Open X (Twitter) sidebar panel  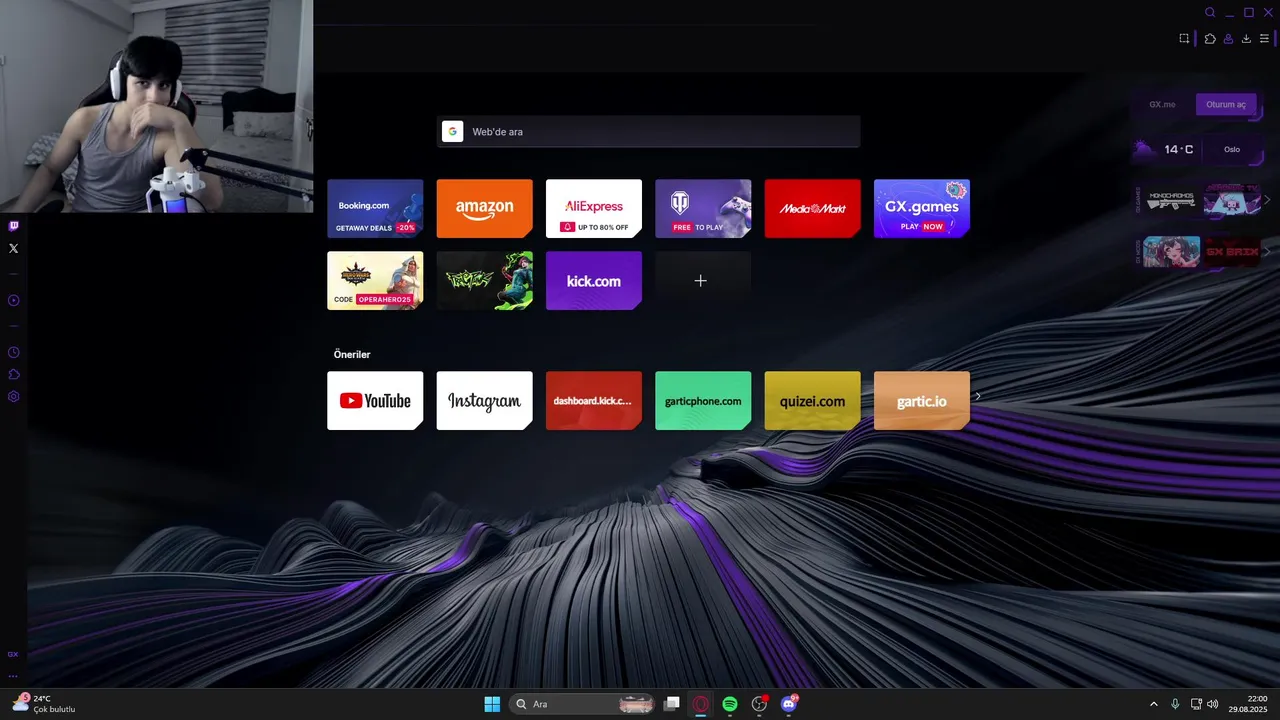[x=13, y=248]
